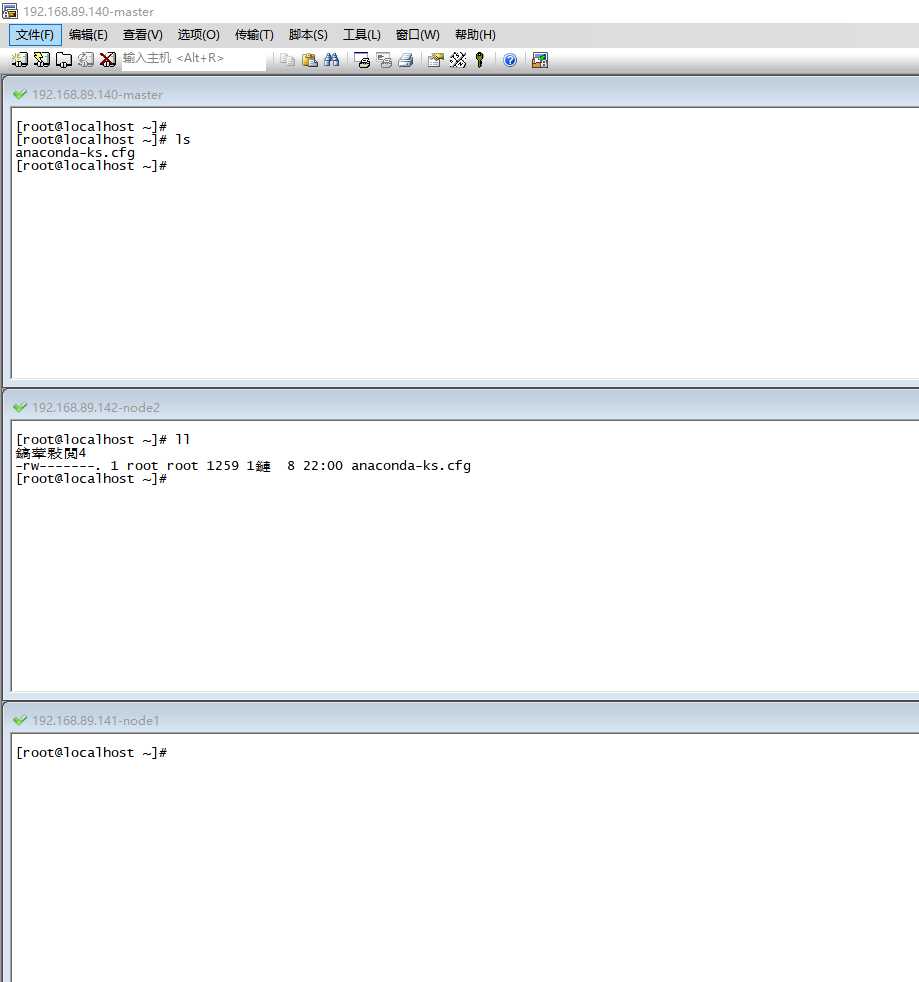Click the Reconnect session icon

(86, 59)
